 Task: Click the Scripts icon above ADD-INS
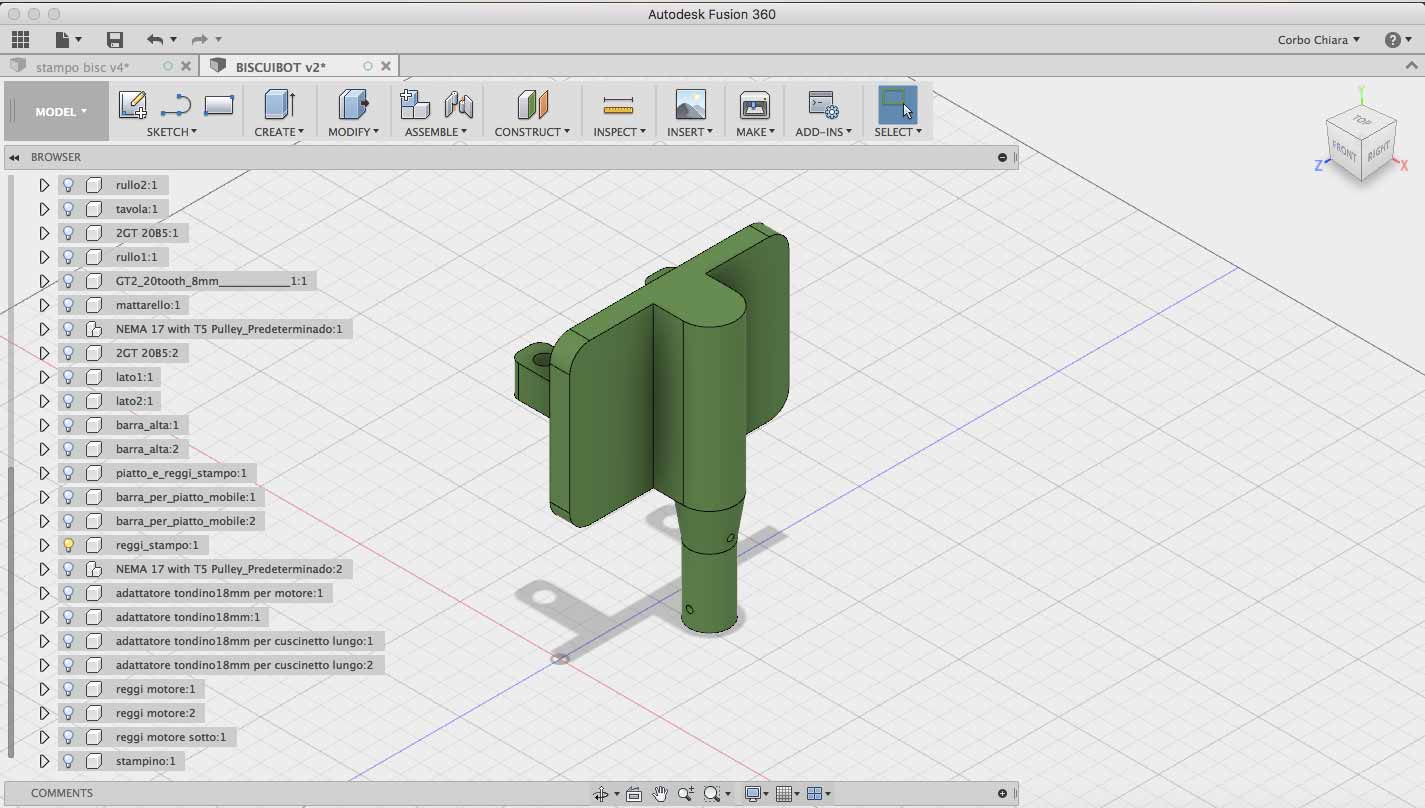coord(823,105)
